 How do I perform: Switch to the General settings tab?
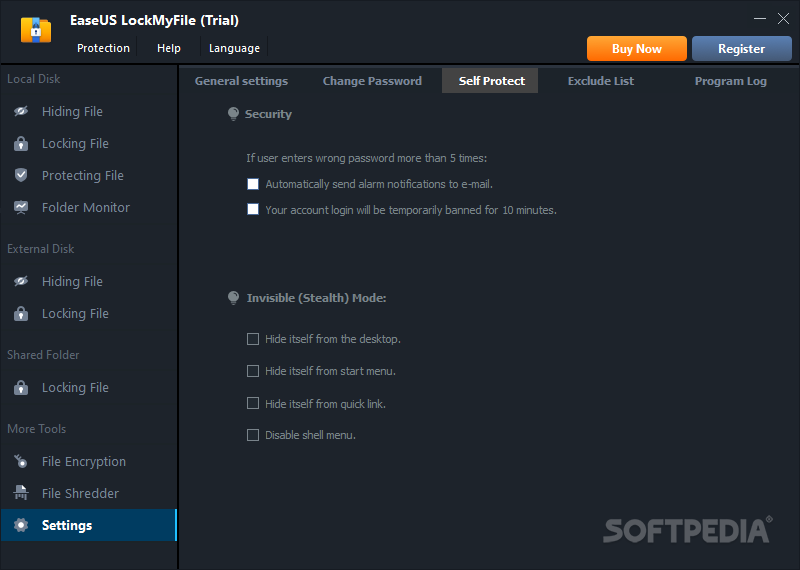(241, 81)
